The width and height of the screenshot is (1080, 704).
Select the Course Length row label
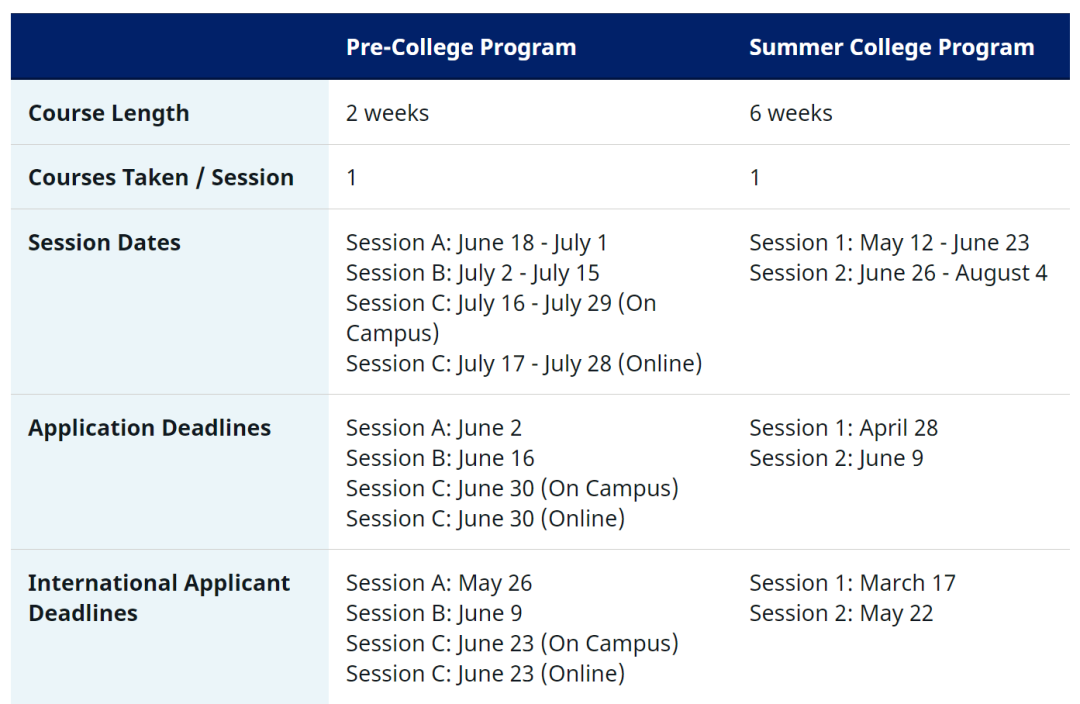click(108, 113)
